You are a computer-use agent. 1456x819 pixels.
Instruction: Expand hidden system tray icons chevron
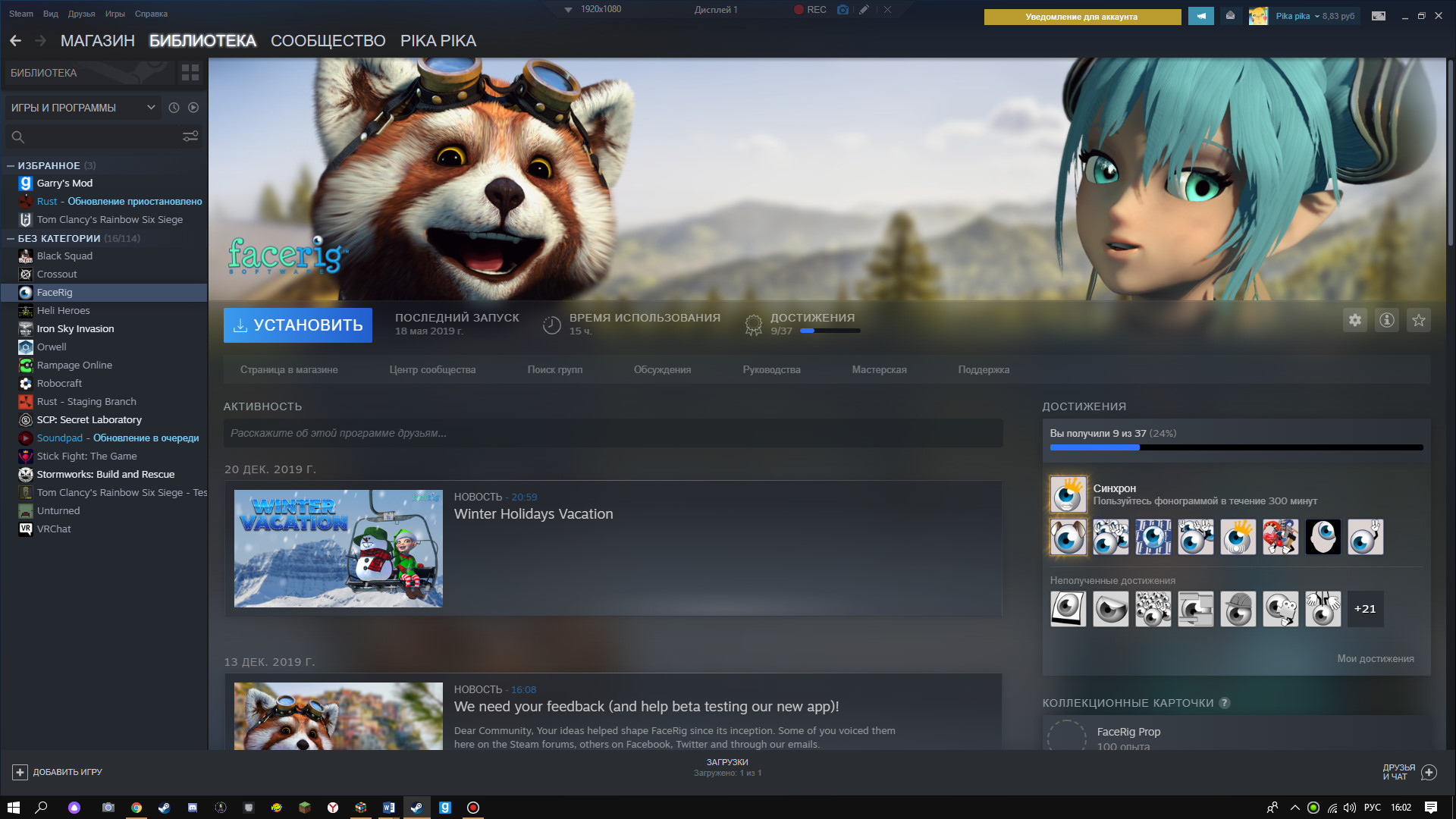click(1295, 808)
